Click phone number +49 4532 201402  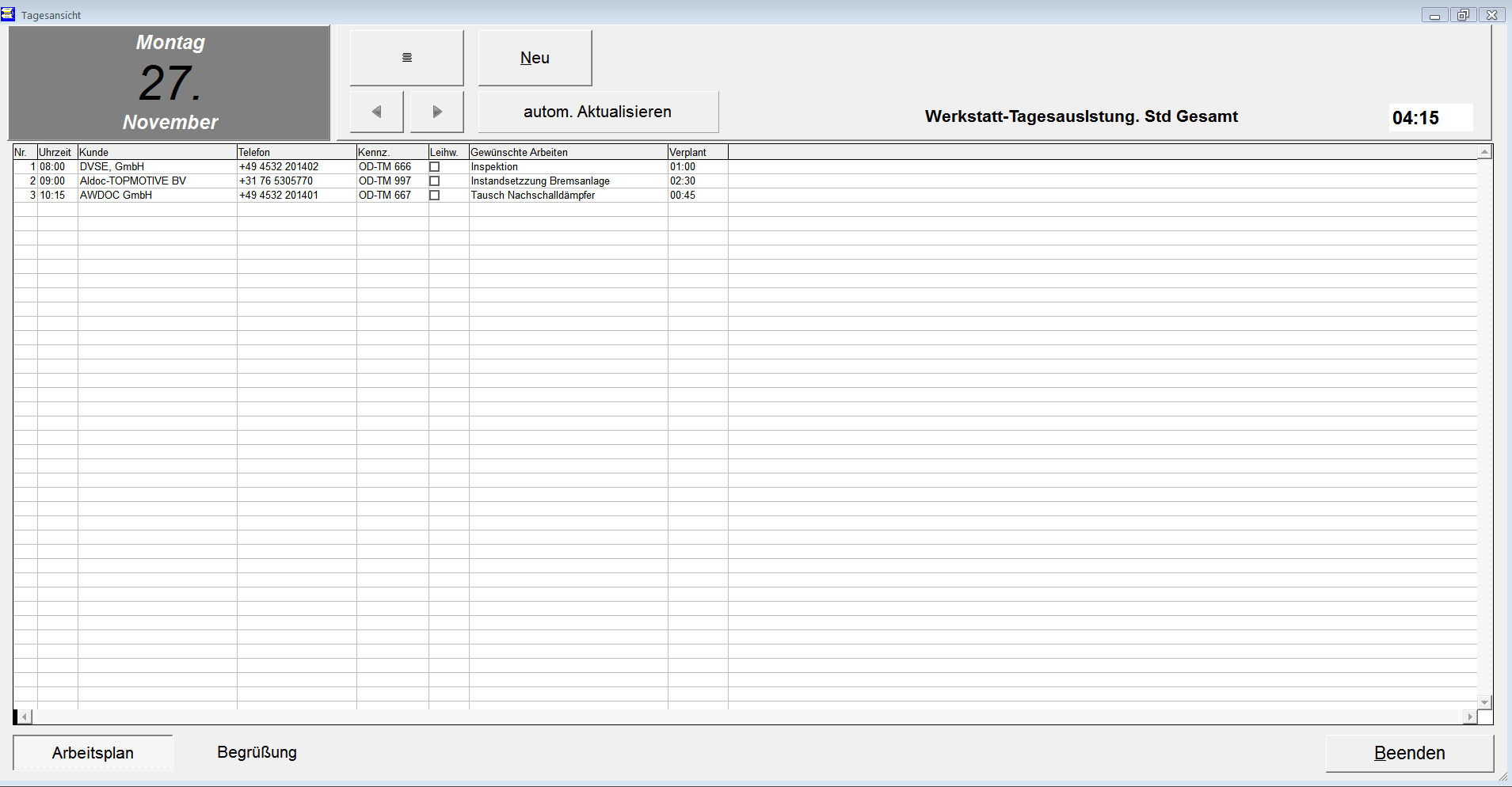(x=297, y=167)
